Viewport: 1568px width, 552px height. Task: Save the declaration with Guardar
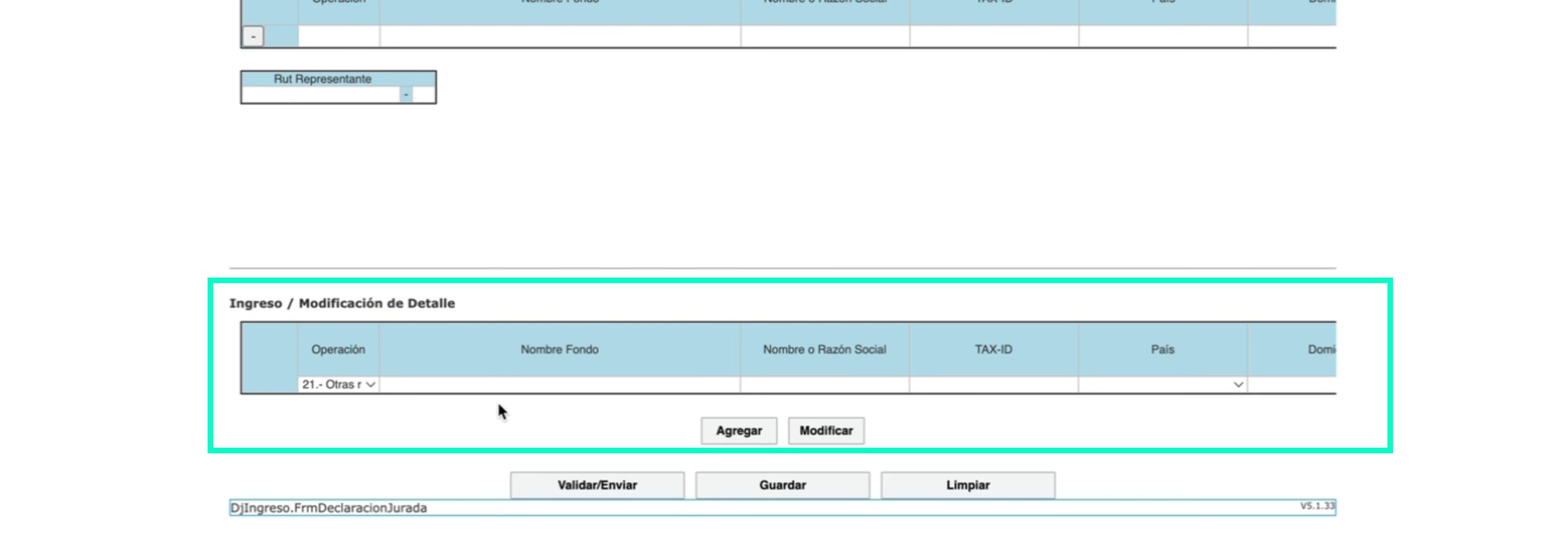pos(782,485)
